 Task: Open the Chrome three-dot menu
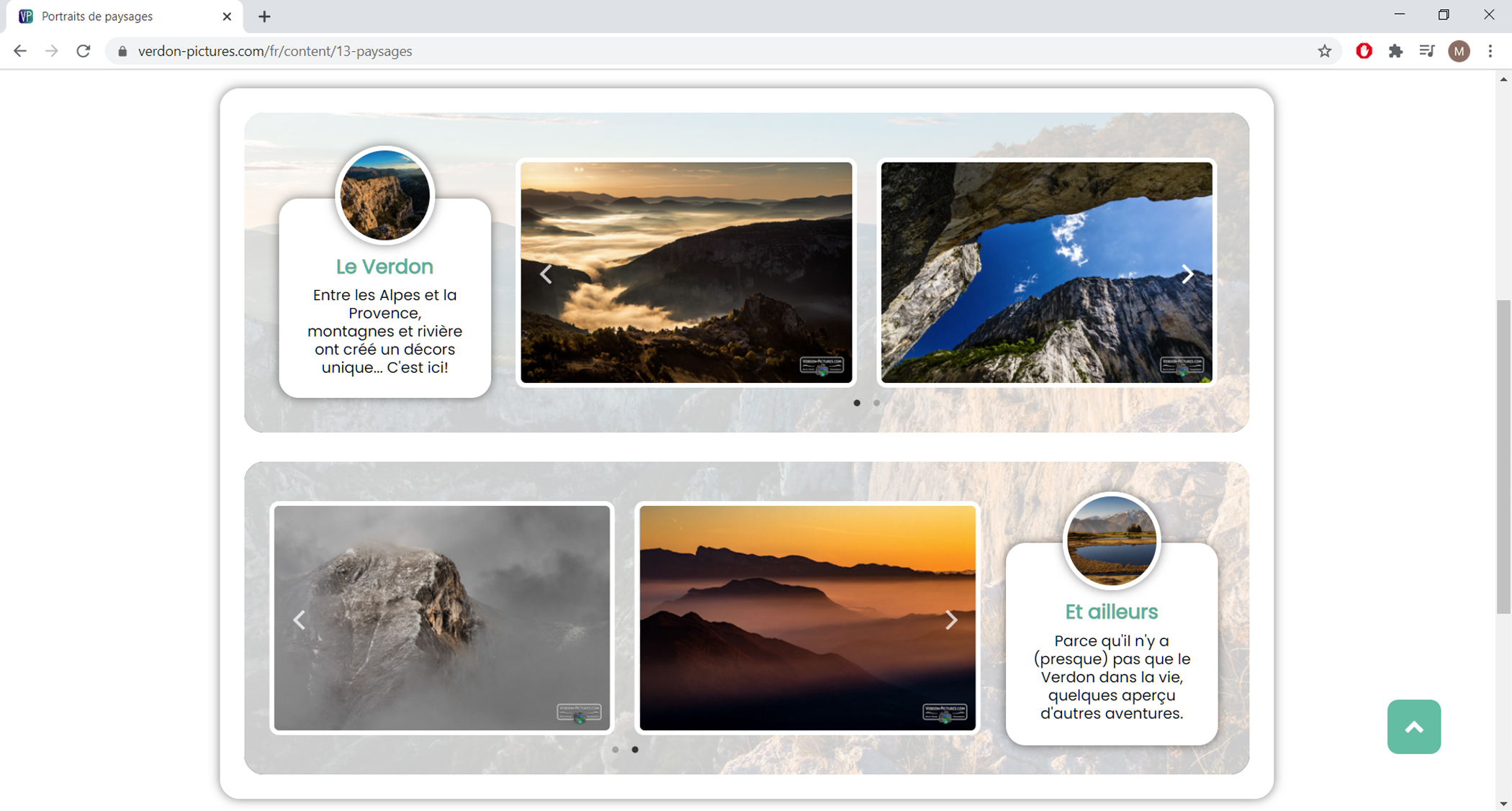pos(1490,51)
